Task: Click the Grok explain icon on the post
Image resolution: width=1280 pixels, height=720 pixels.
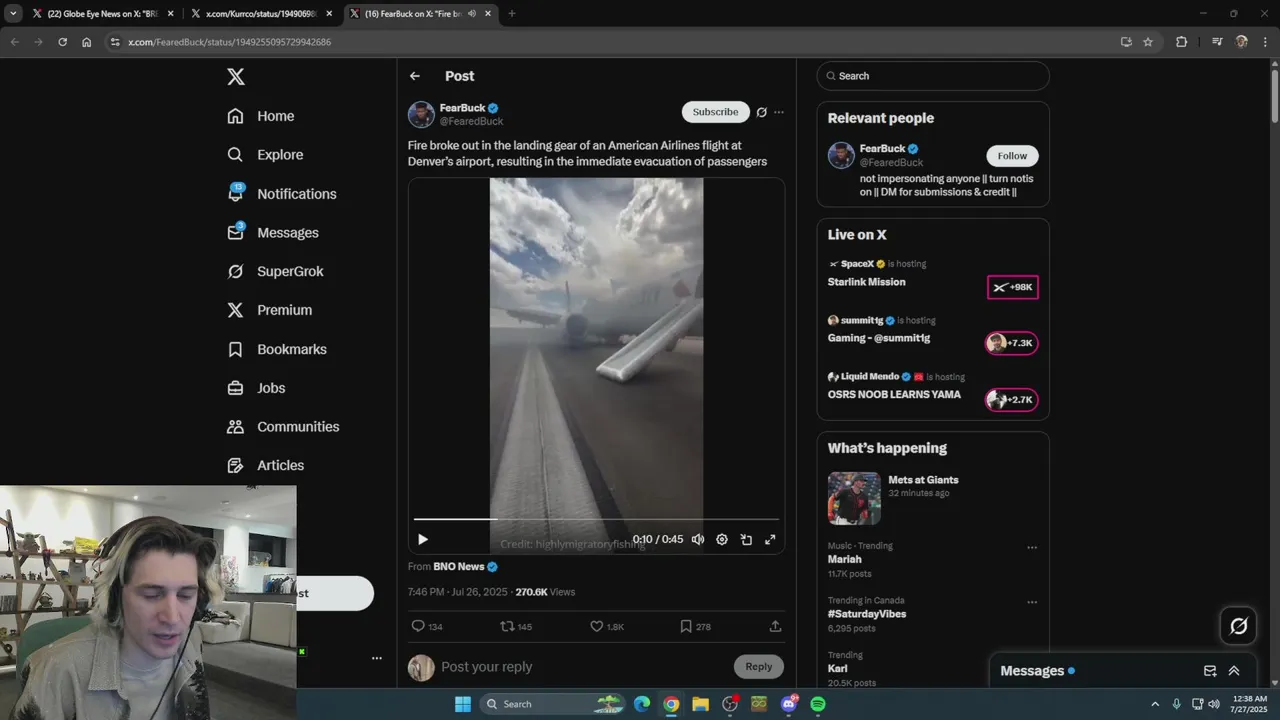Action: tap(761, 112)
